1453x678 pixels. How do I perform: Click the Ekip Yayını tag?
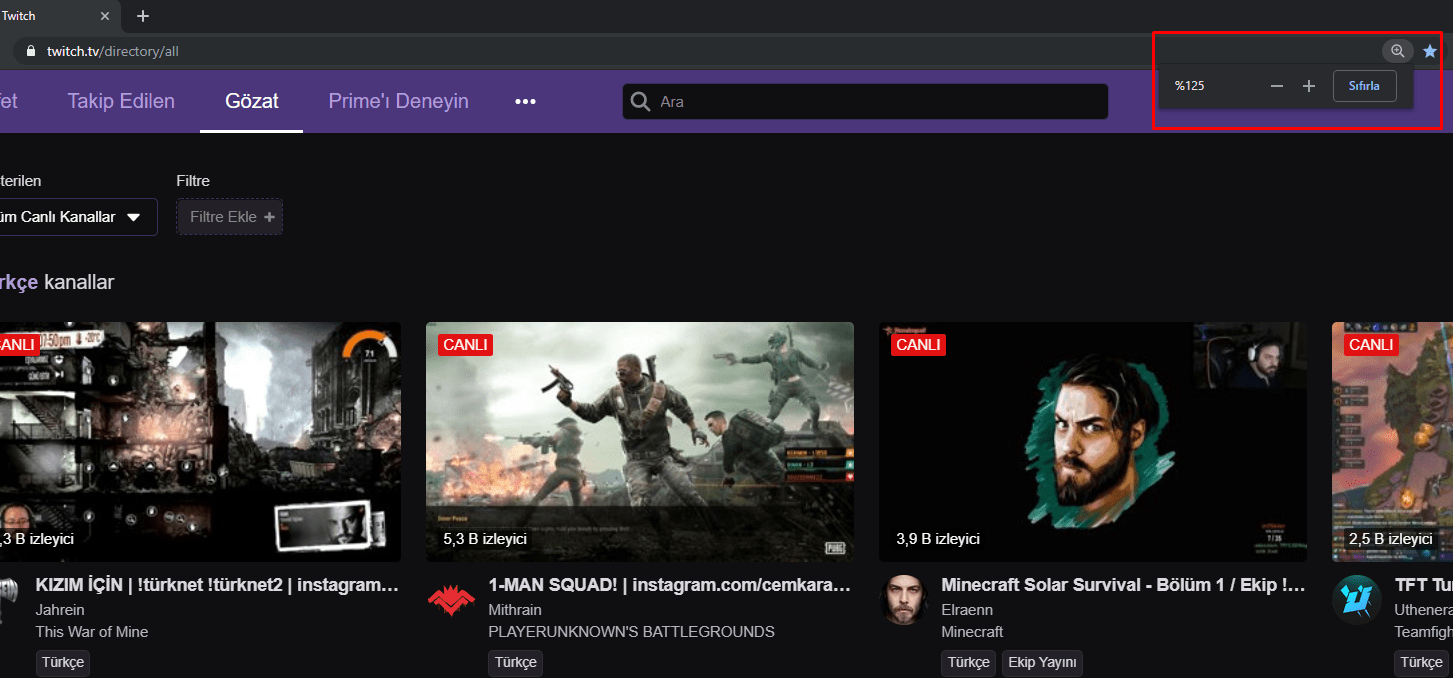tap(1041, 662)
